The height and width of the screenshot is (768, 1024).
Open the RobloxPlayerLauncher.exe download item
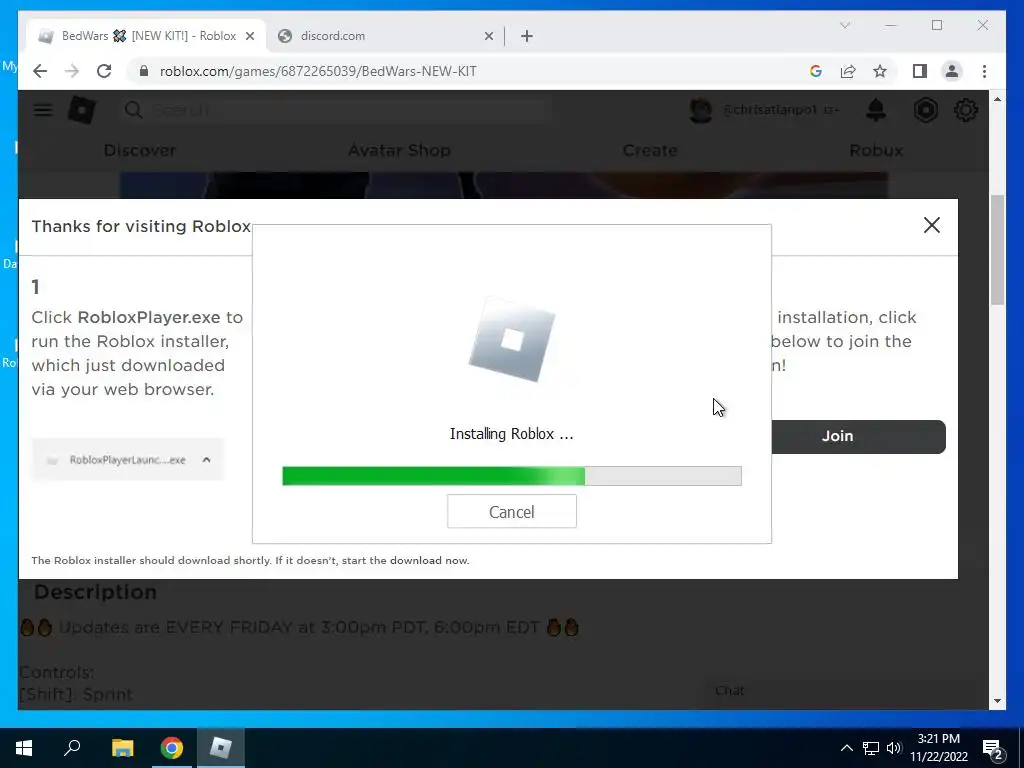click(x=127, y=460)
